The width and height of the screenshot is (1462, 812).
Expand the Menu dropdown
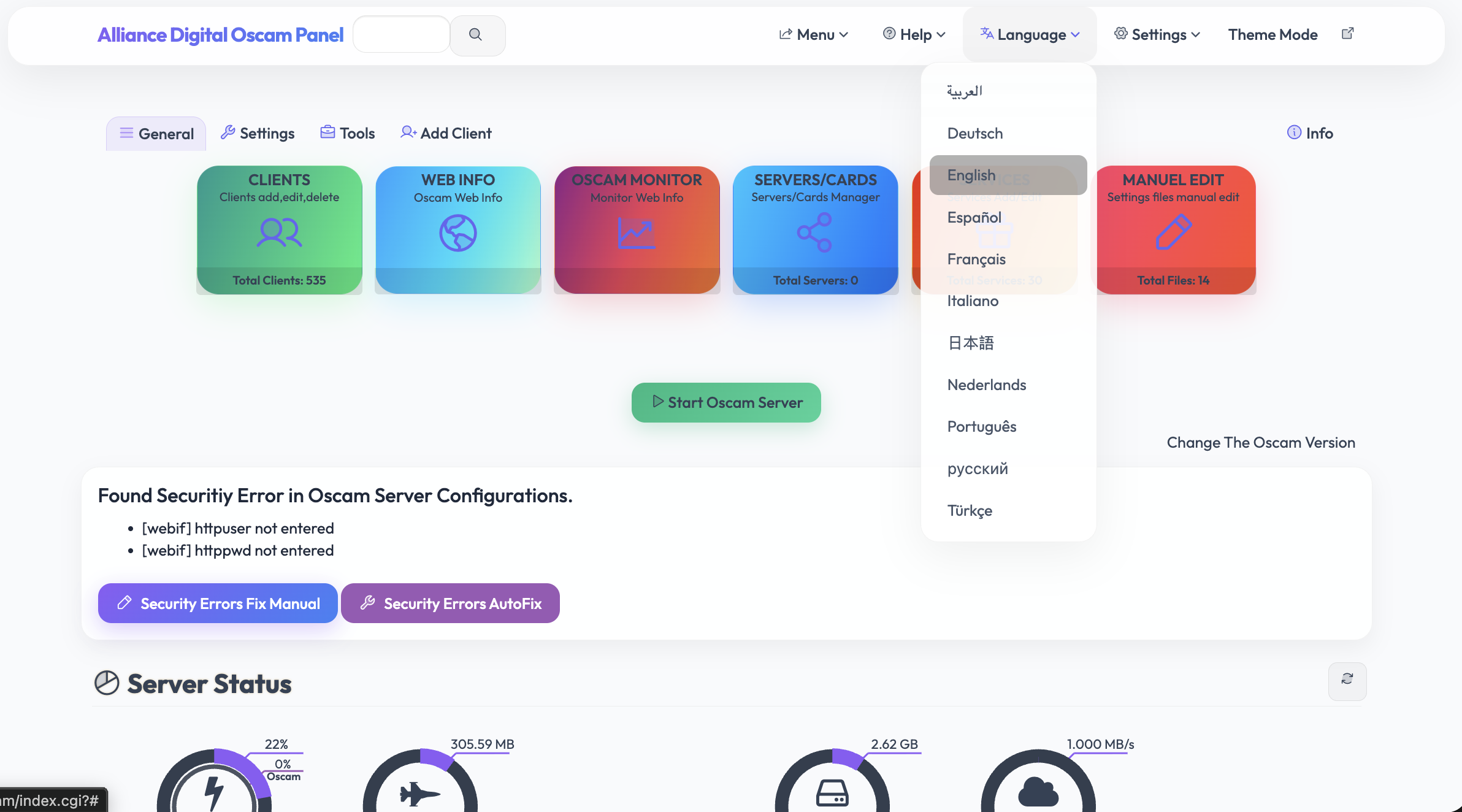point(814,35)
